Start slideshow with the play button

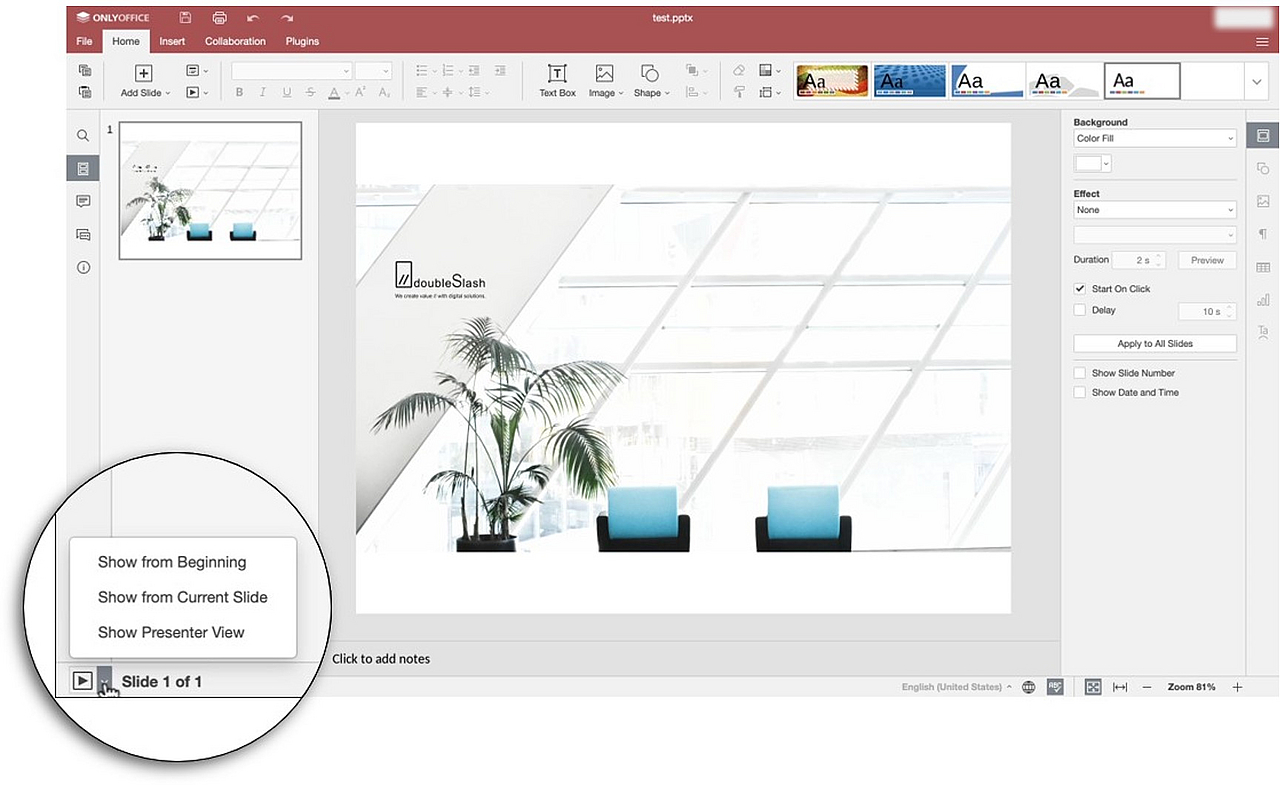(x=83, y=681)
